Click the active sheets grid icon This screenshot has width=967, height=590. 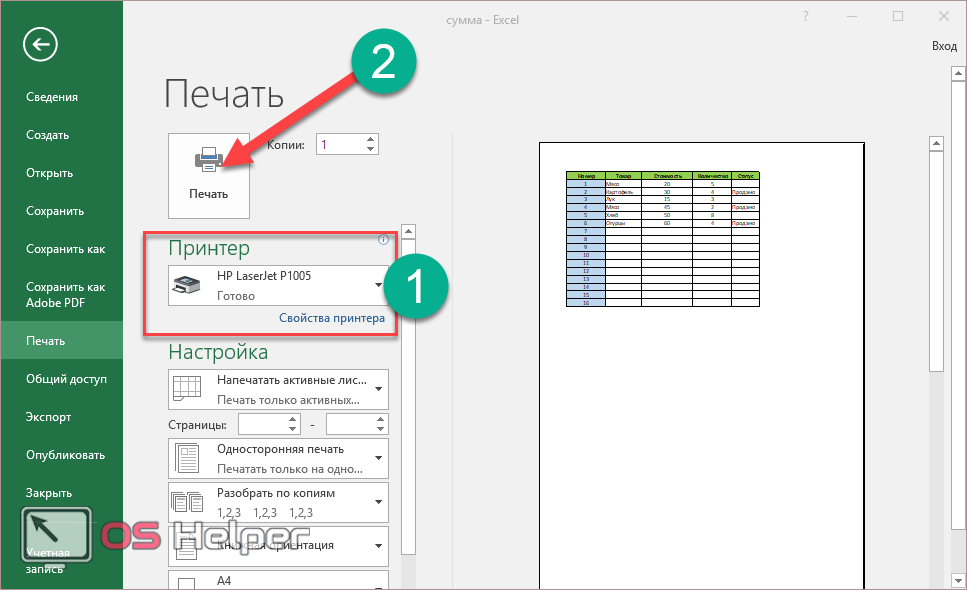[x=186, y=389]
